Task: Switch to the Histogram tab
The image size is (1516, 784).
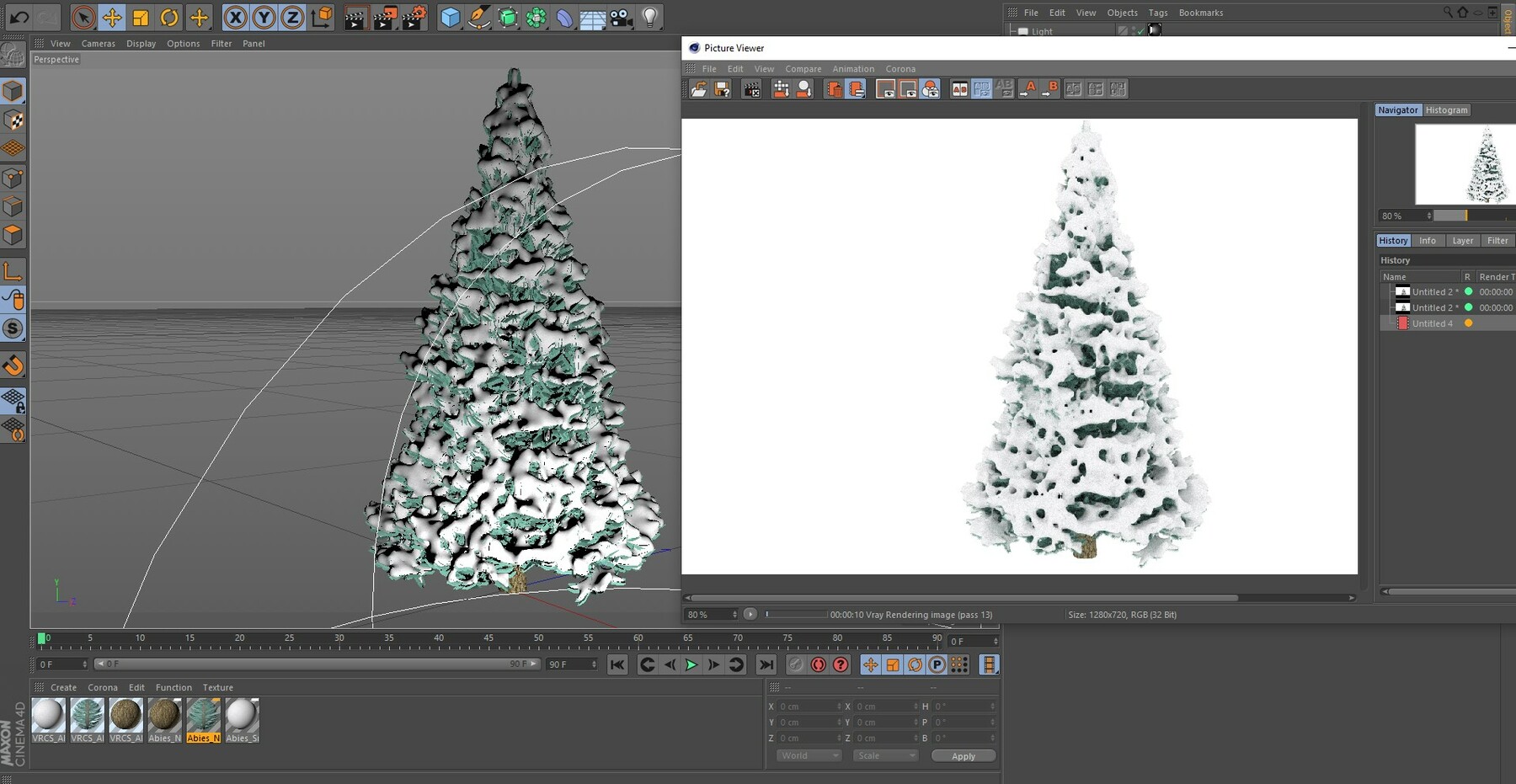Action: (1446, 109)
